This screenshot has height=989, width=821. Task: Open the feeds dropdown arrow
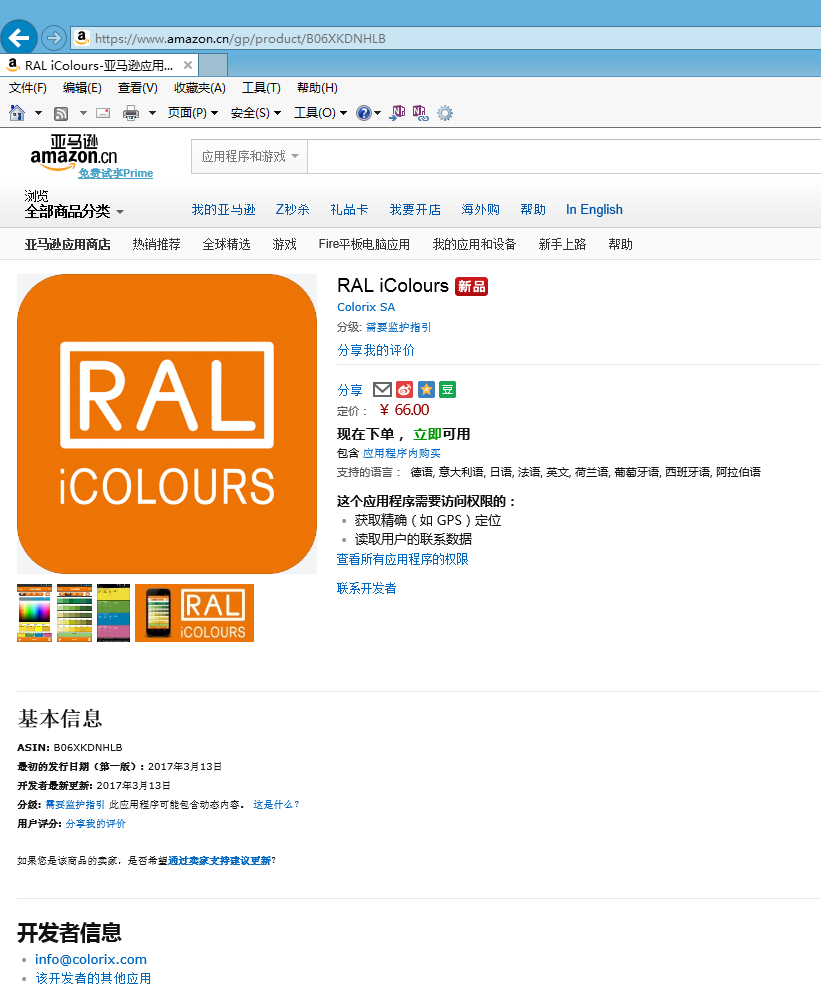point(83,113)
